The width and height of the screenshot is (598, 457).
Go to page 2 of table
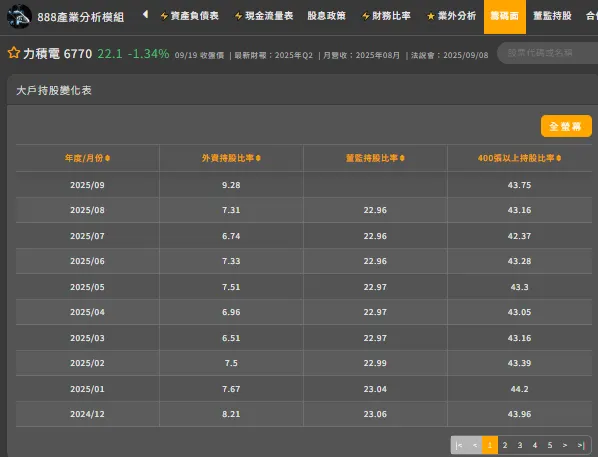[x=505, y=445]
